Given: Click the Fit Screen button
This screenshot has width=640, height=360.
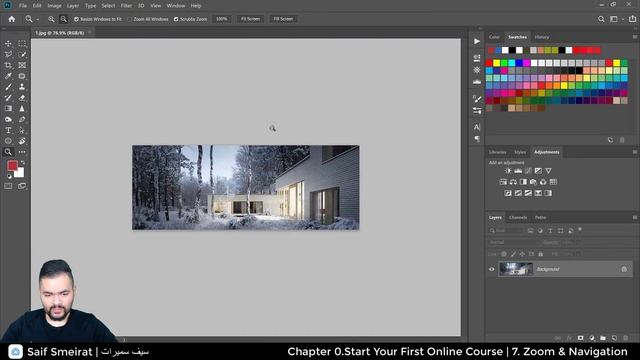Looking at the screenshot, I should (x=250, y=19).
